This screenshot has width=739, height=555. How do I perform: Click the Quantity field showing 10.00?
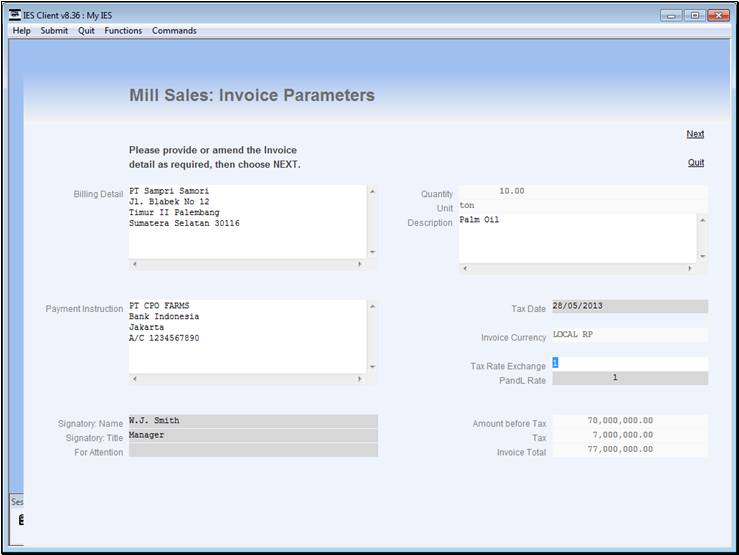pyautogui.click(x=583, y=191)
